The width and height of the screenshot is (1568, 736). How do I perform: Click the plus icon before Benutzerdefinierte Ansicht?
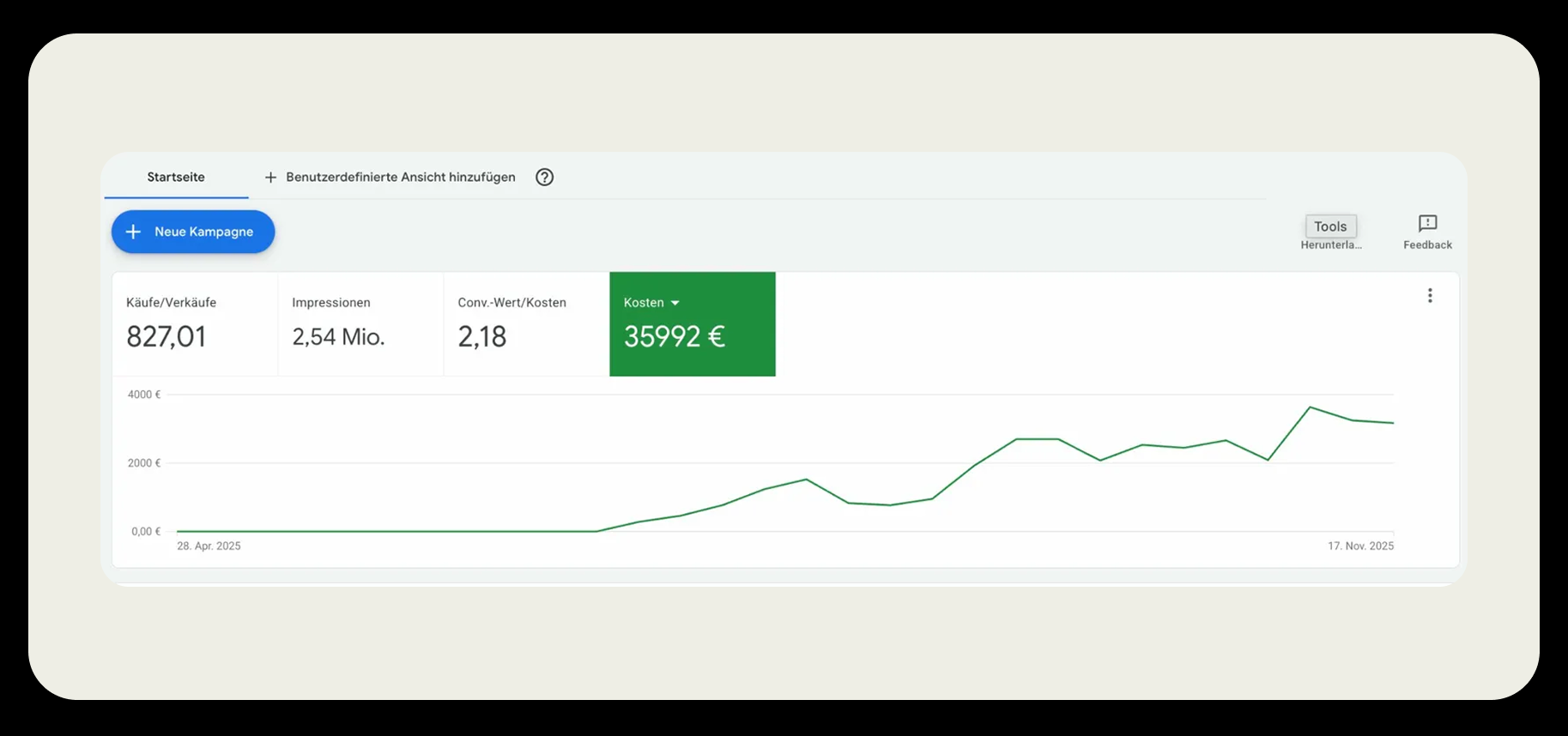(270, 178)
